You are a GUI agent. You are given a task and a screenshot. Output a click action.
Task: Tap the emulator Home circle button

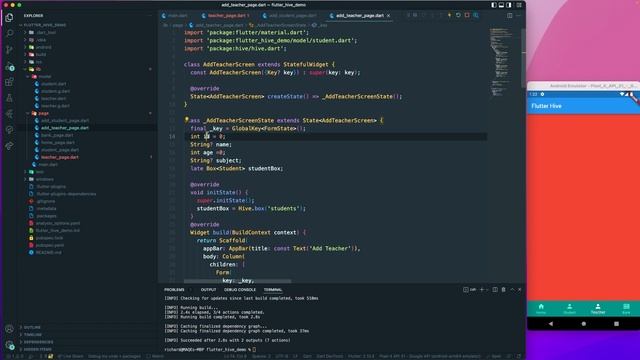click(584, 323)
